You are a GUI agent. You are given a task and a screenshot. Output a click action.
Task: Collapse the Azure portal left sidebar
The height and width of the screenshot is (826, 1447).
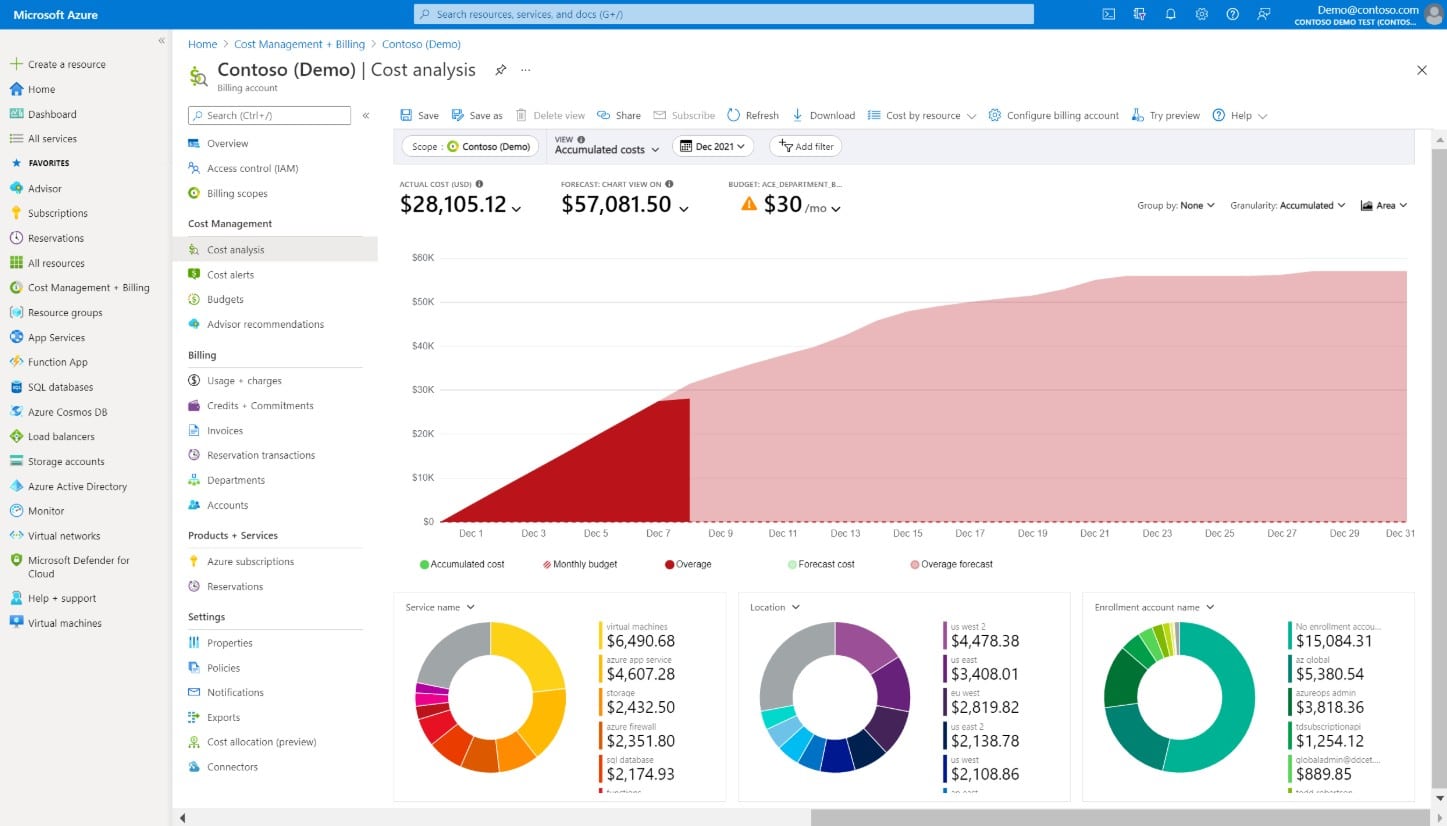coord(162,41)
